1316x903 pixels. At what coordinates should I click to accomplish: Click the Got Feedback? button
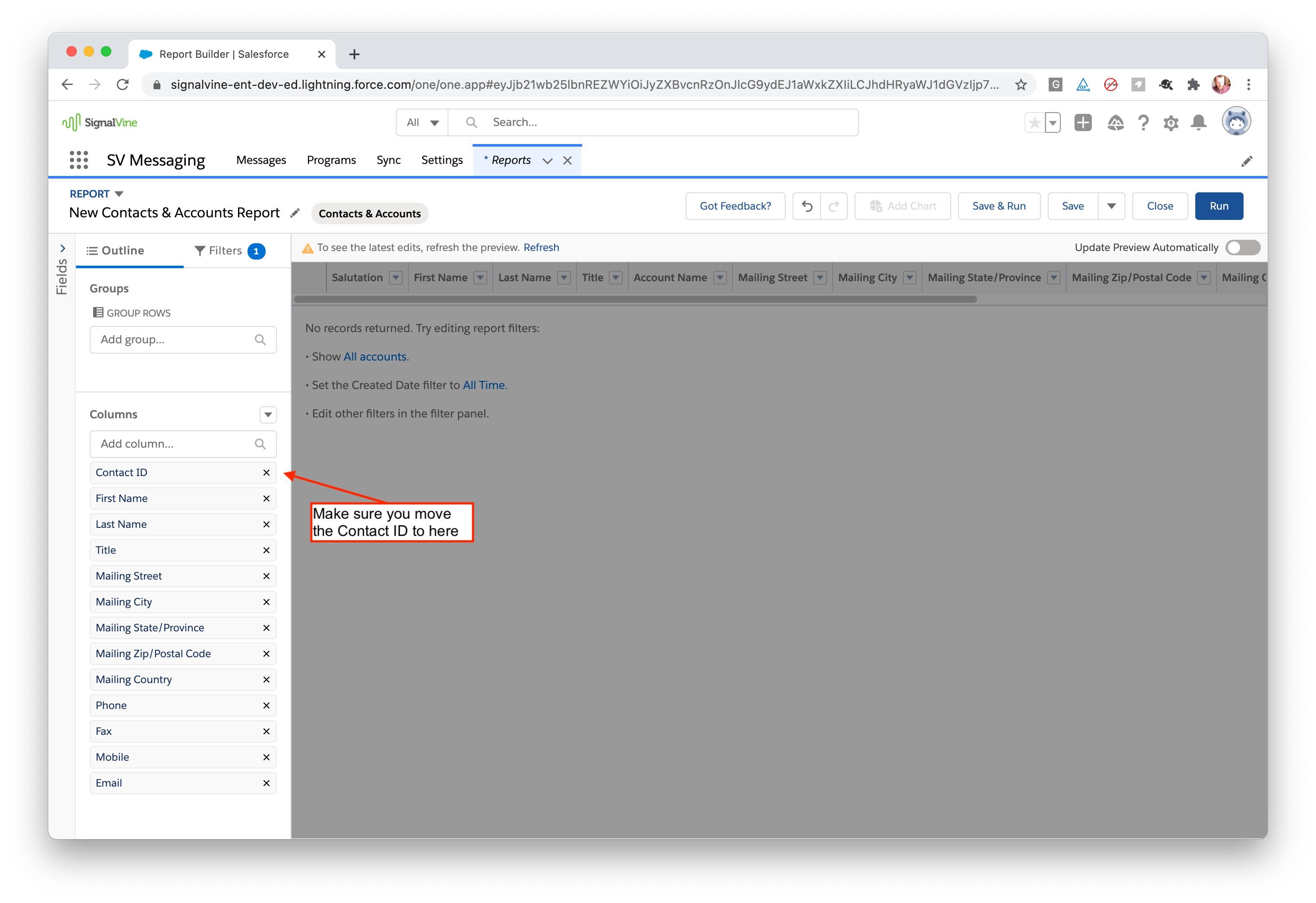(x=735, y=206)
